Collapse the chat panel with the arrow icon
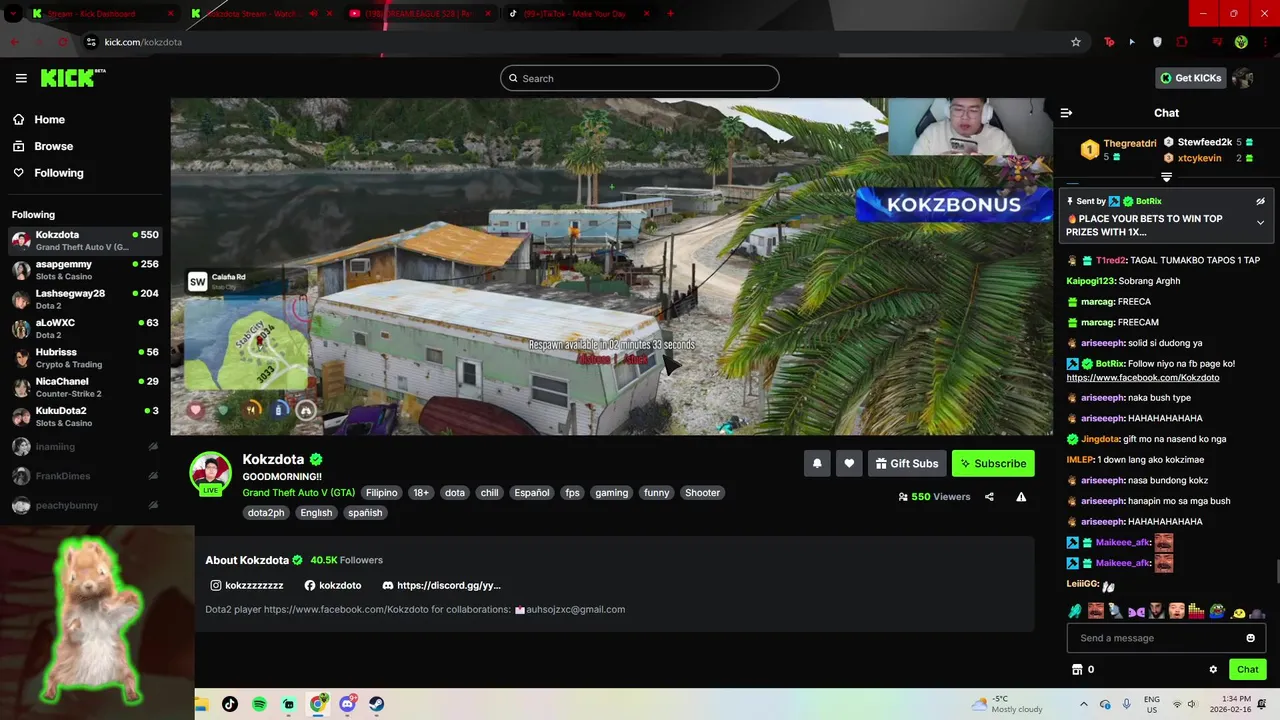Image resolution: width=1280 pixels, height=720 pixels. point(1066,113)
